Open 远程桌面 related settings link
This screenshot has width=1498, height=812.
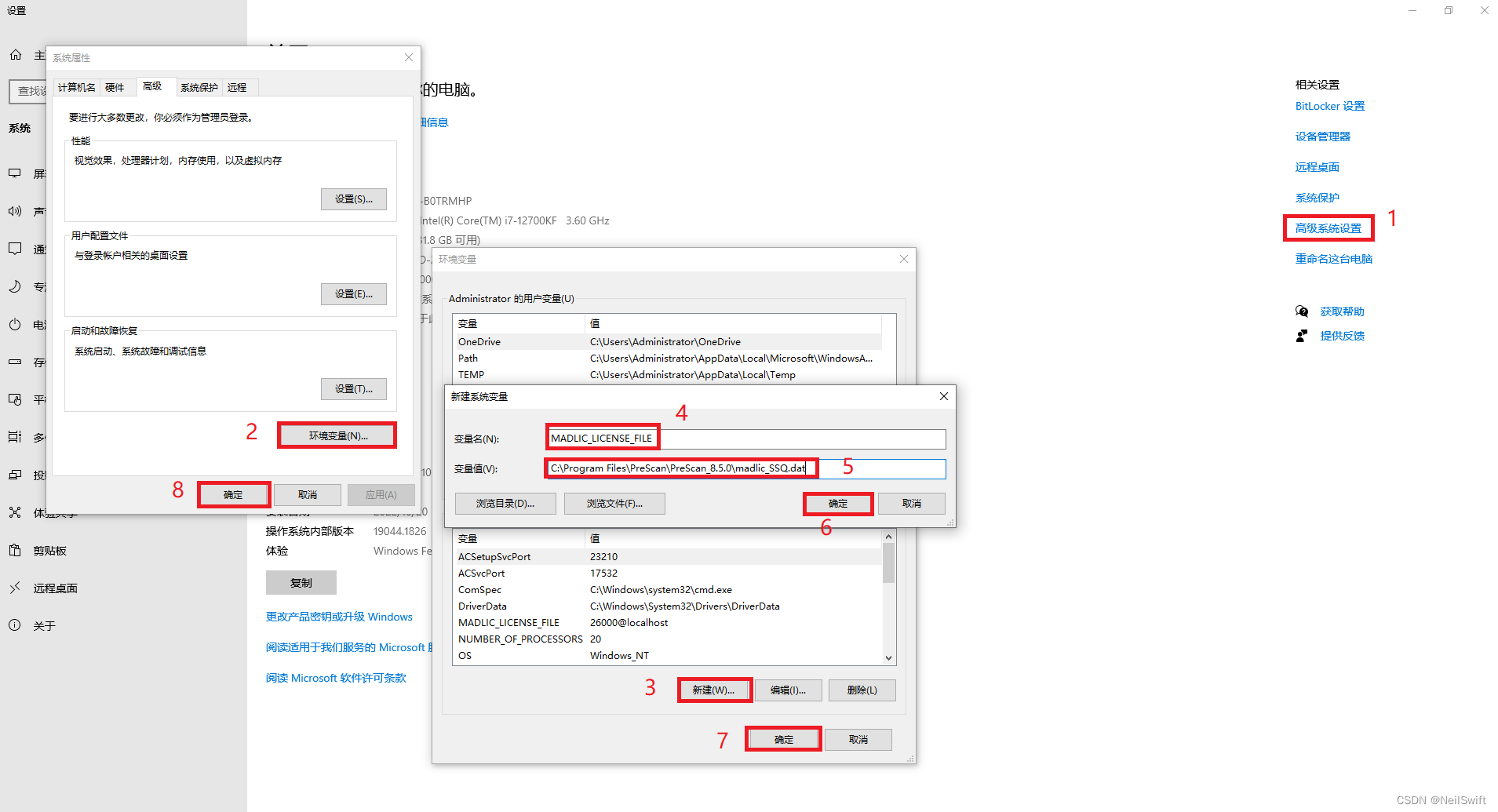(1317, 167)
